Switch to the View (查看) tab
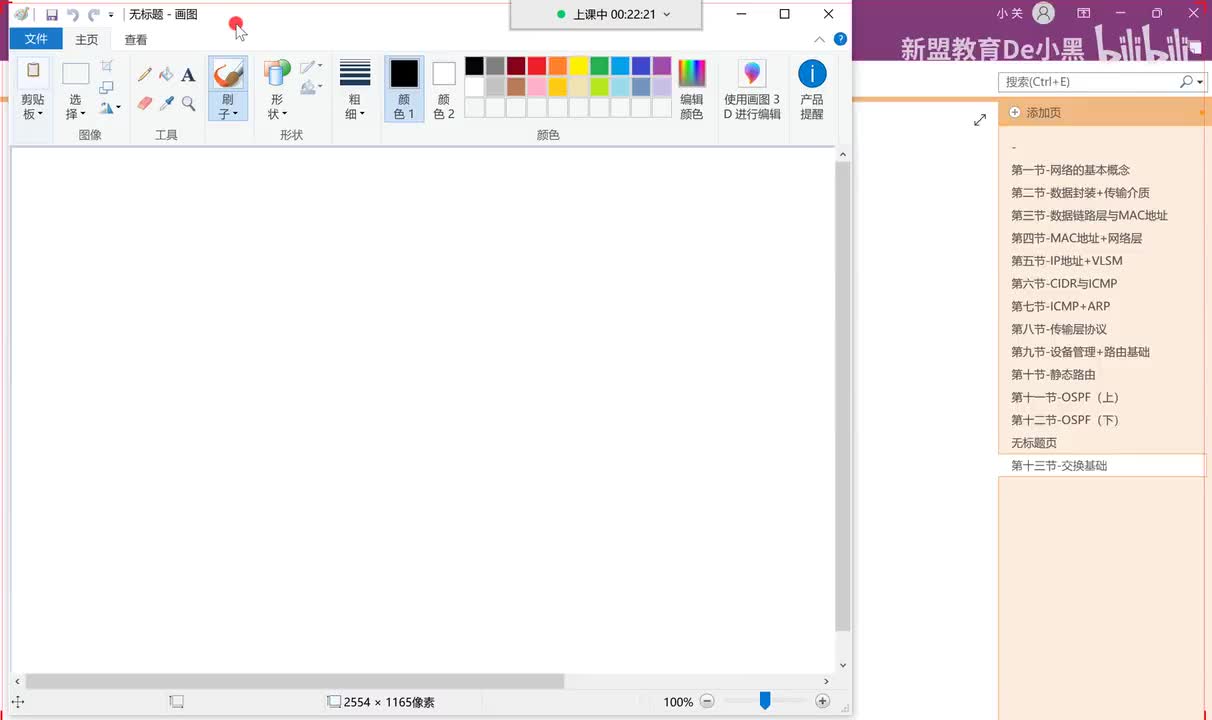 pyautogui.click(x=136, y=40)
